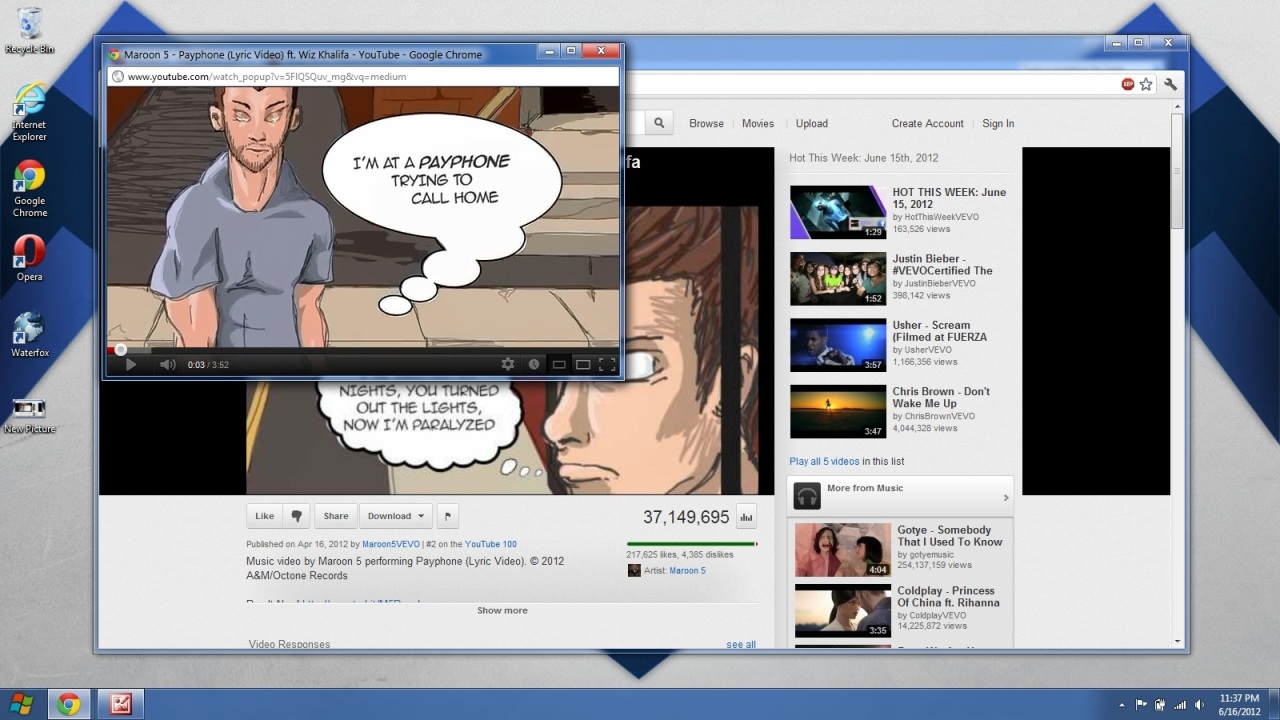Screen dimensions: 1280x720
Task: Select the Opera desktop icon
Action: (x=30, y=258)
